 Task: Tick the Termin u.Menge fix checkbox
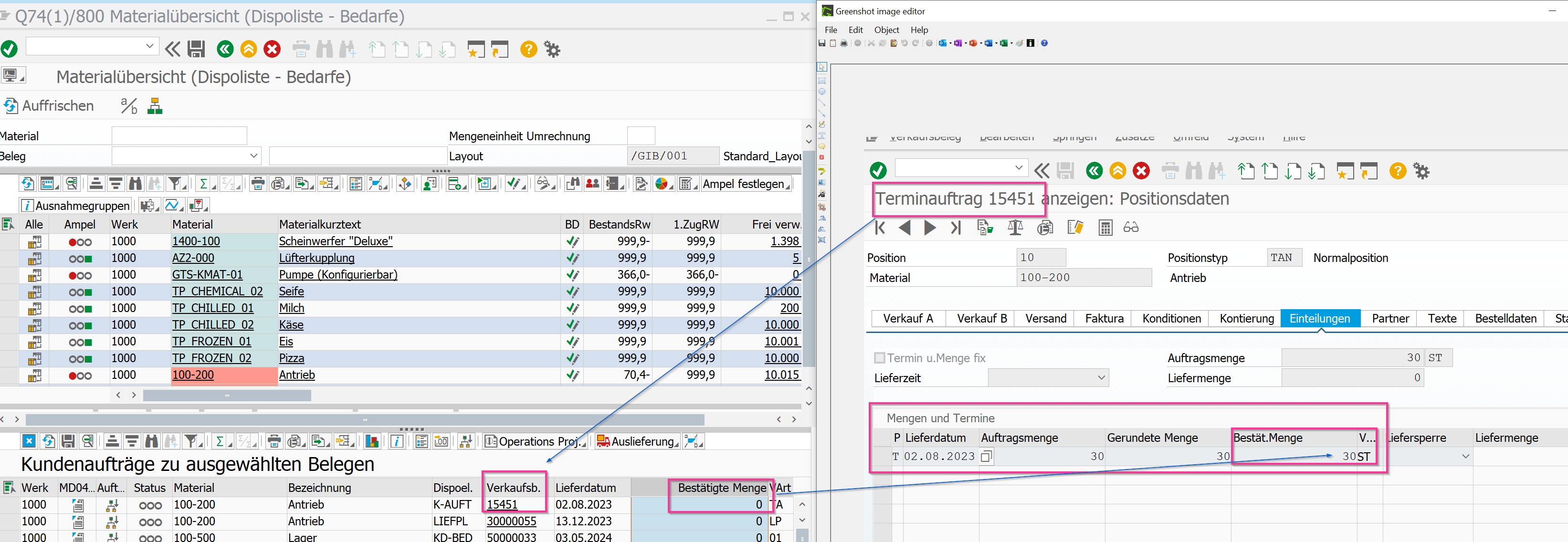(880, 358)
